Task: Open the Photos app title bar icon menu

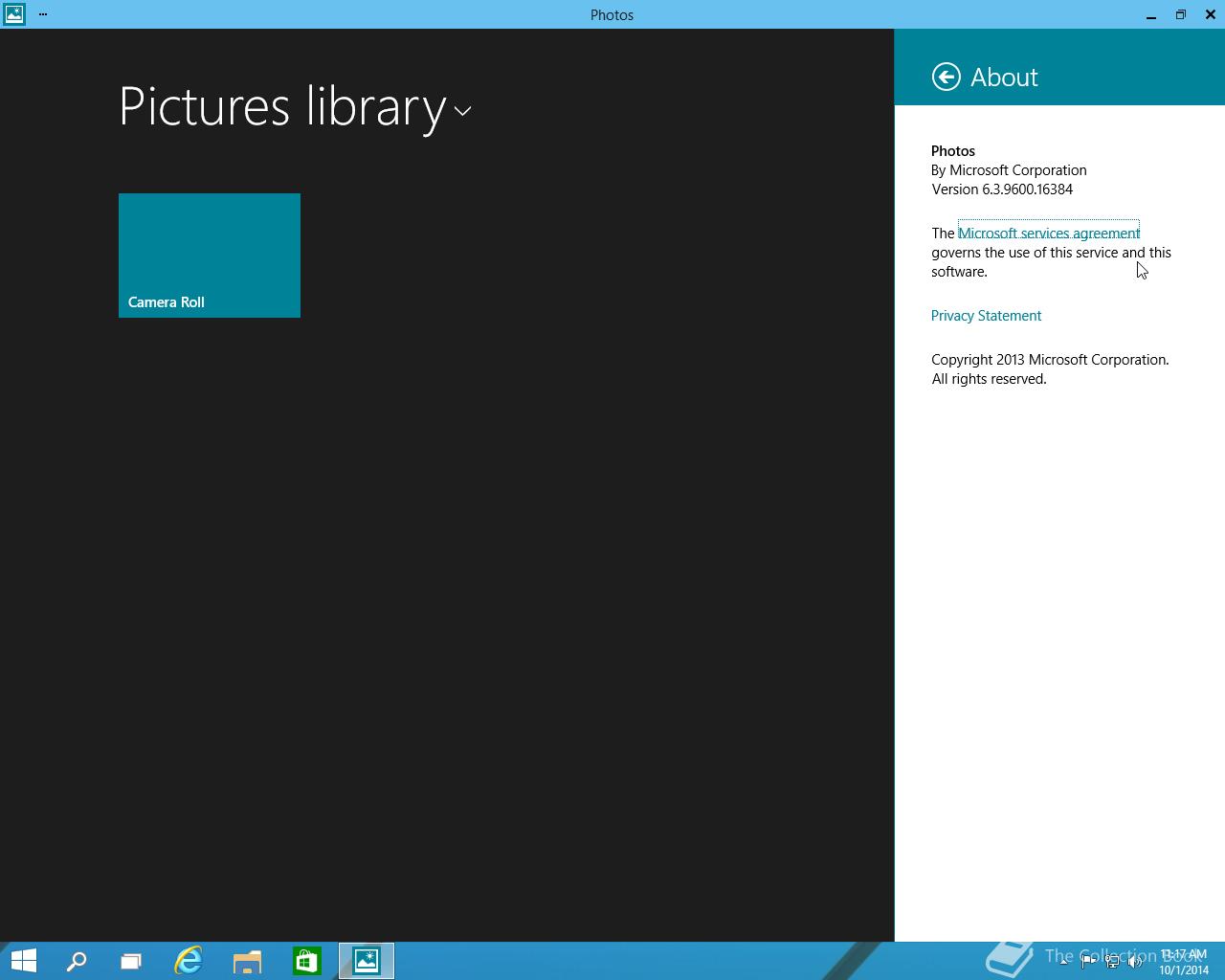Action: click(x=14, y=14)
